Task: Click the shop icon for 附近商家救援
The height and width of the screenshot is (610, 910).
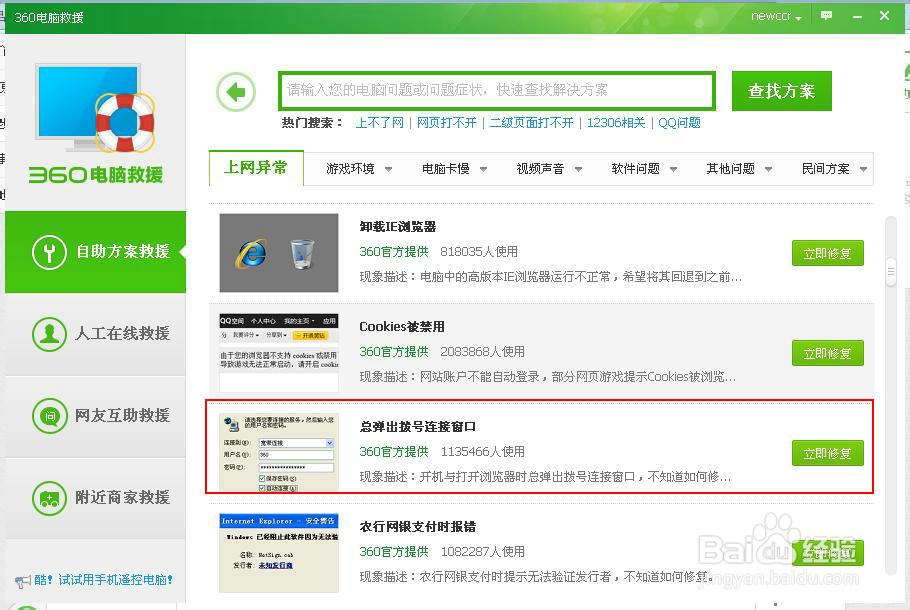Action: tap(49, 498)
